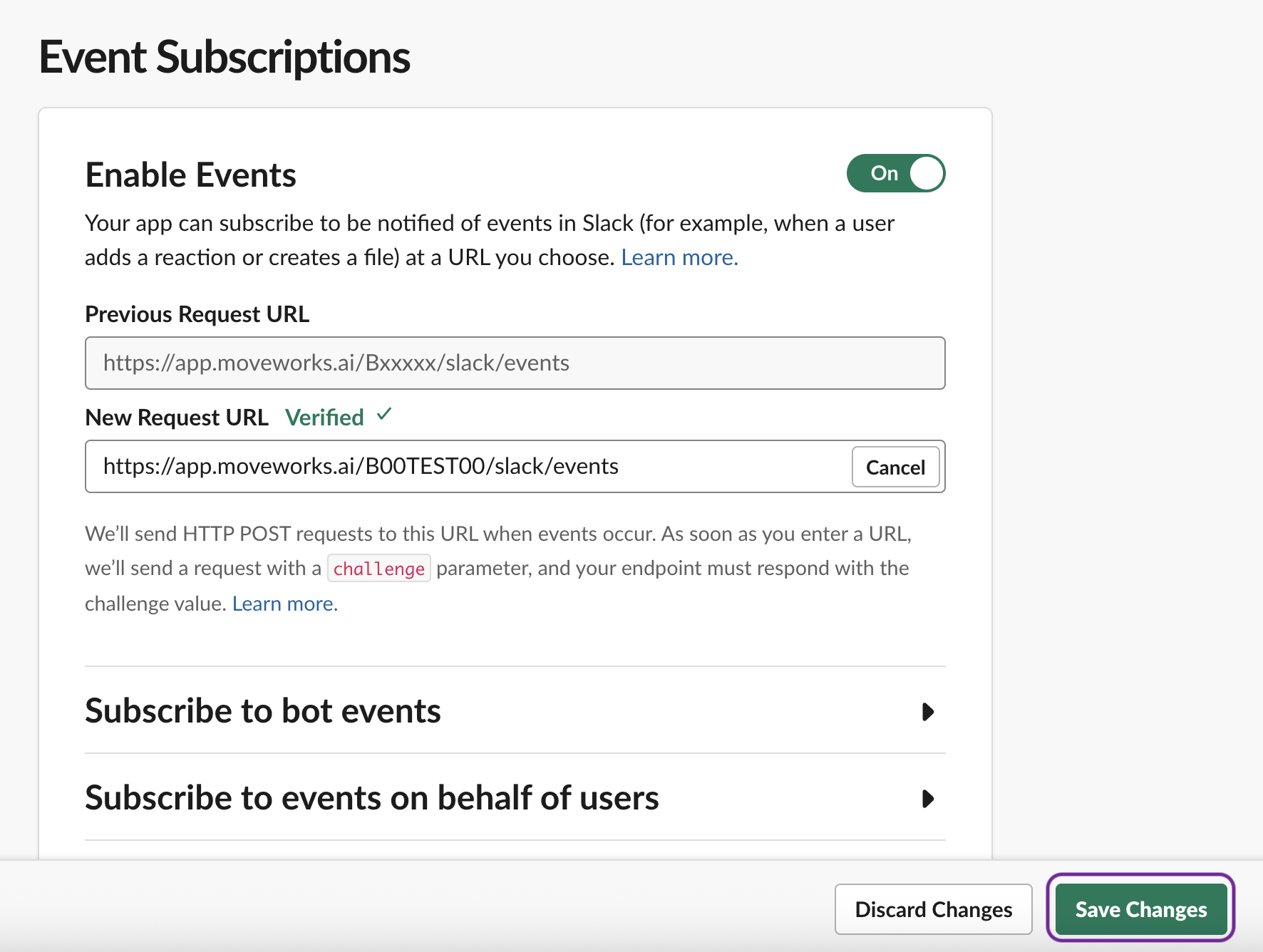Expand Subscribe to events on behalf of users
The width and height of the screenshot is (1263, 952).
pos(515,797)
